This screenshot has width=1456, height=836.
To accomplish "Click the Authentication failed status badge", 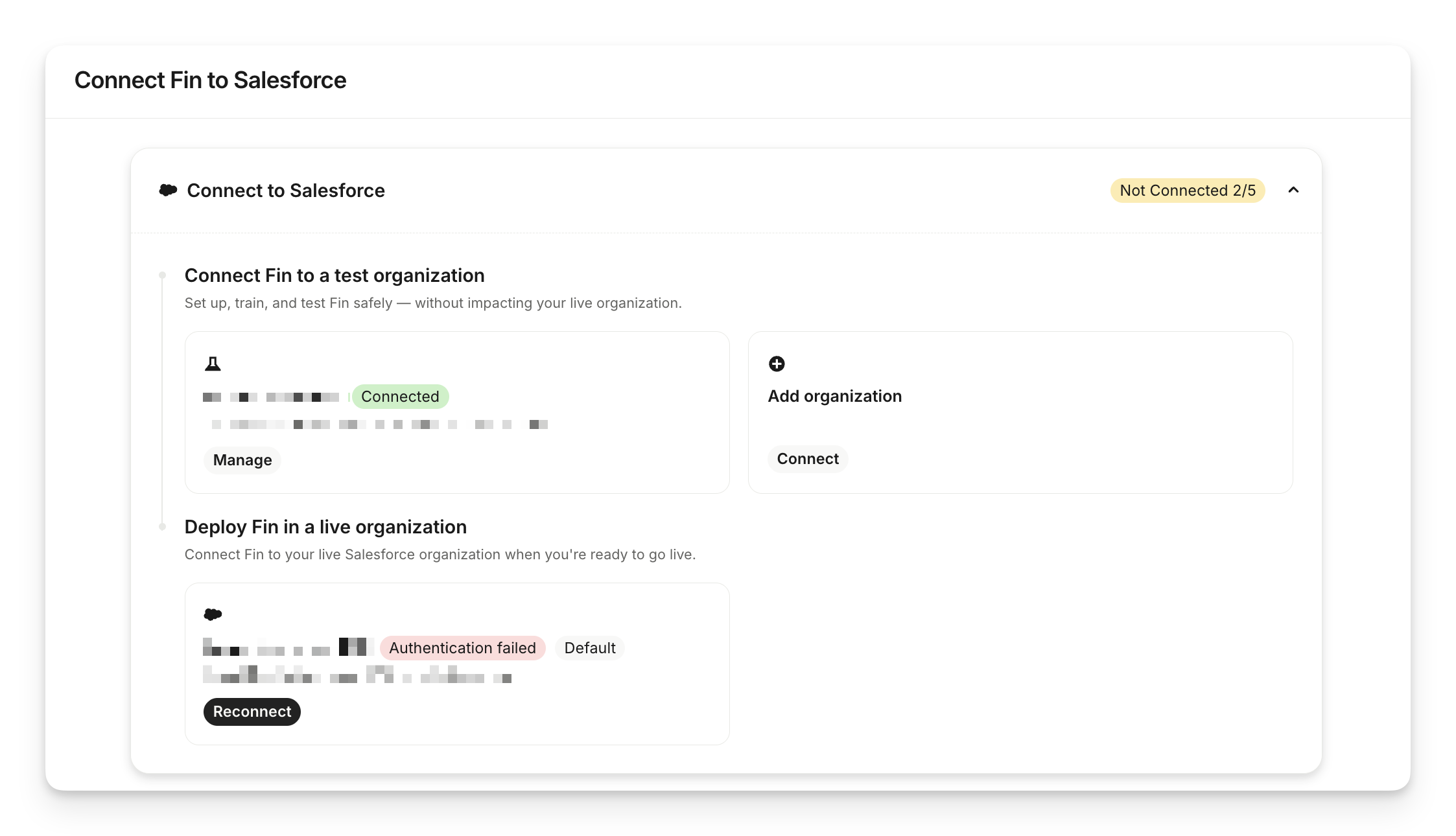I will click(462, 648).
